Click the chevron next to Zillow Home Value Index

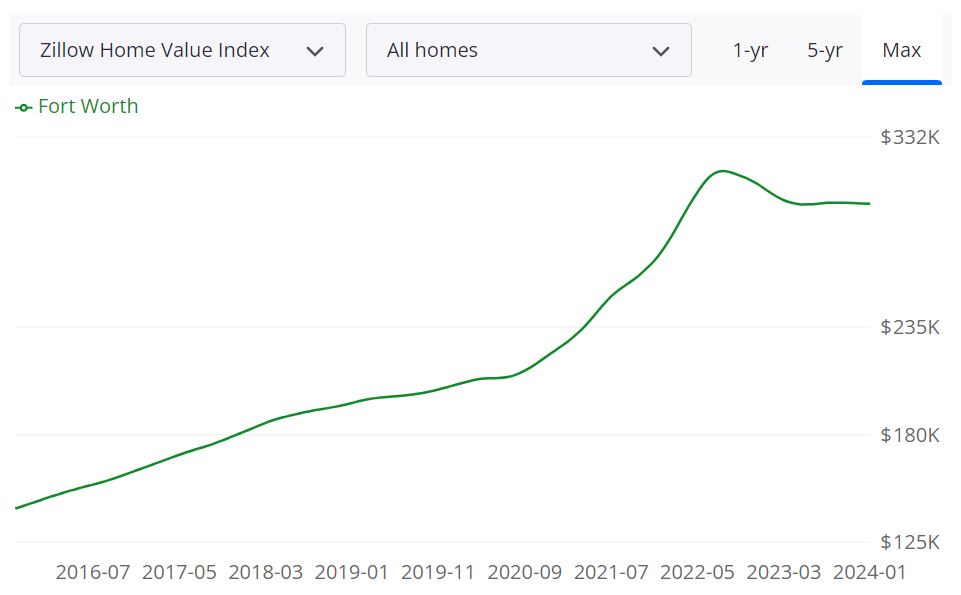[x=314, y=51]
